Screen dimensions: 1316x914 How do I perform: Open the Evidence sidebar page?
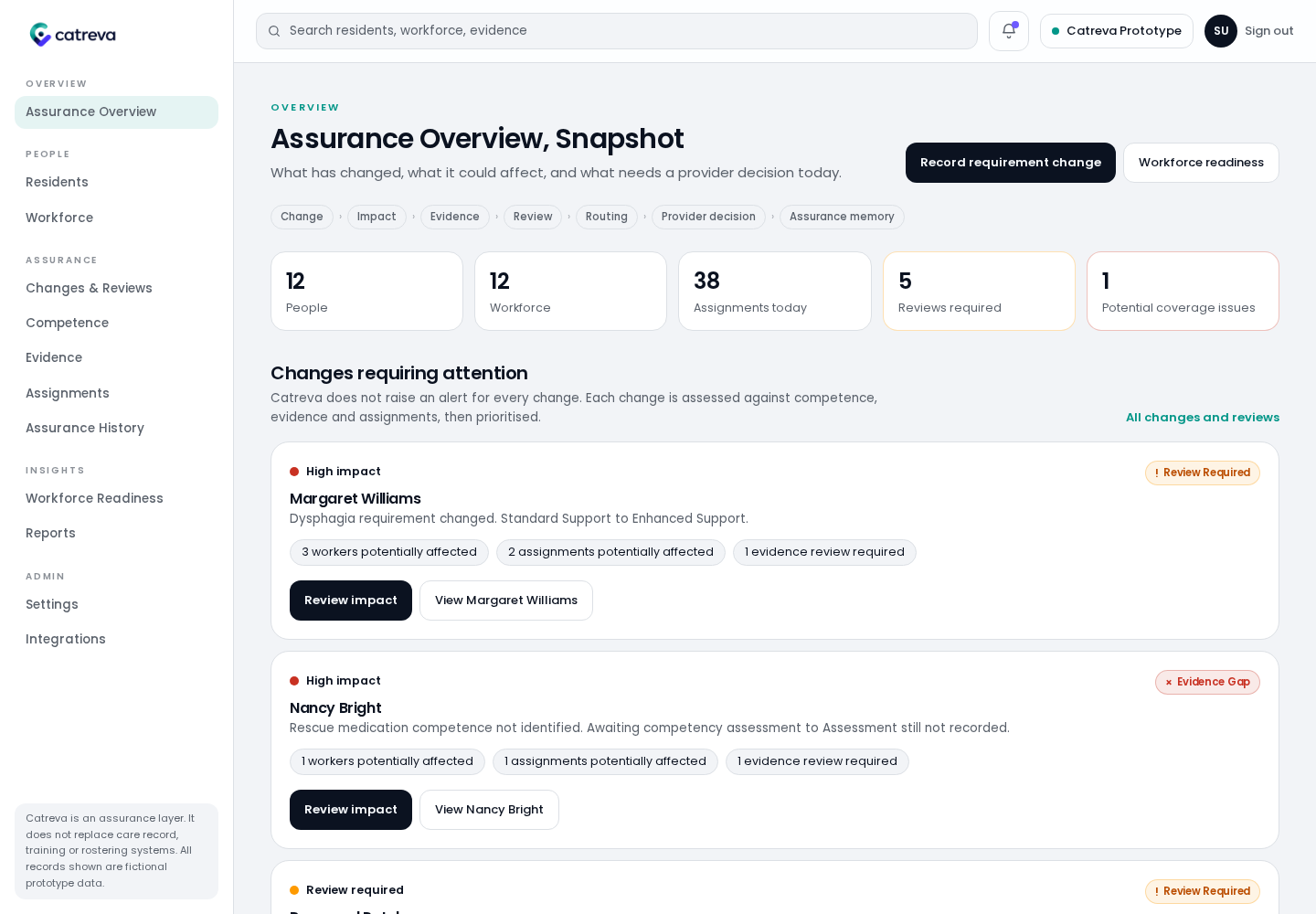116,358
